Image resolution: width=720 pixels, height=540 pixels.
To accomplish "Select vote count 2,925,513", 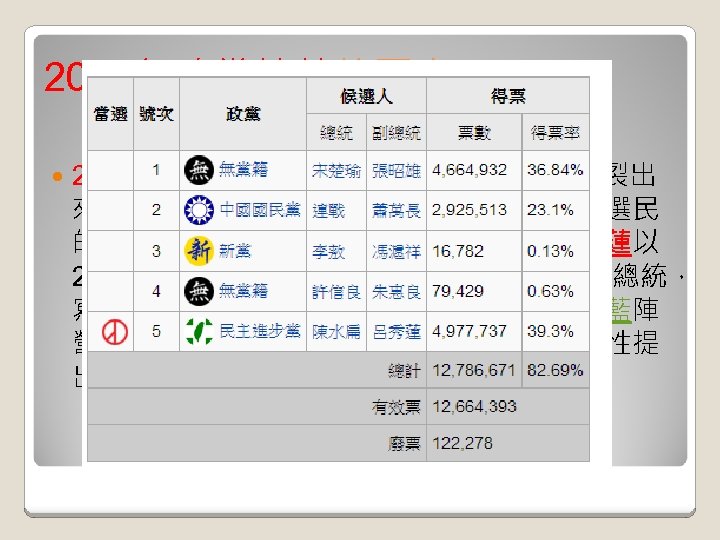I will point(469,210).
